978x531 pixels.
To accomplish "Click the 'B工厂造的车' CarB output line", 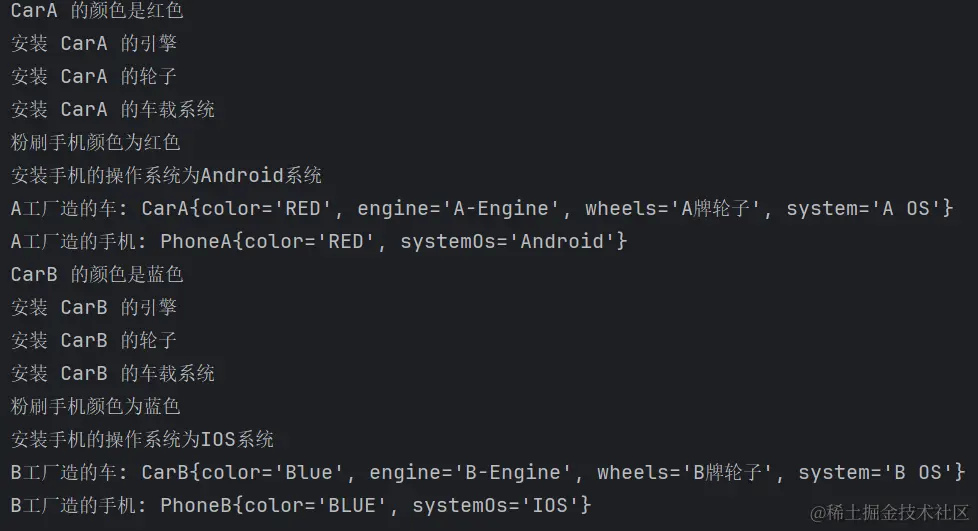I will click(x=488, y=472).
